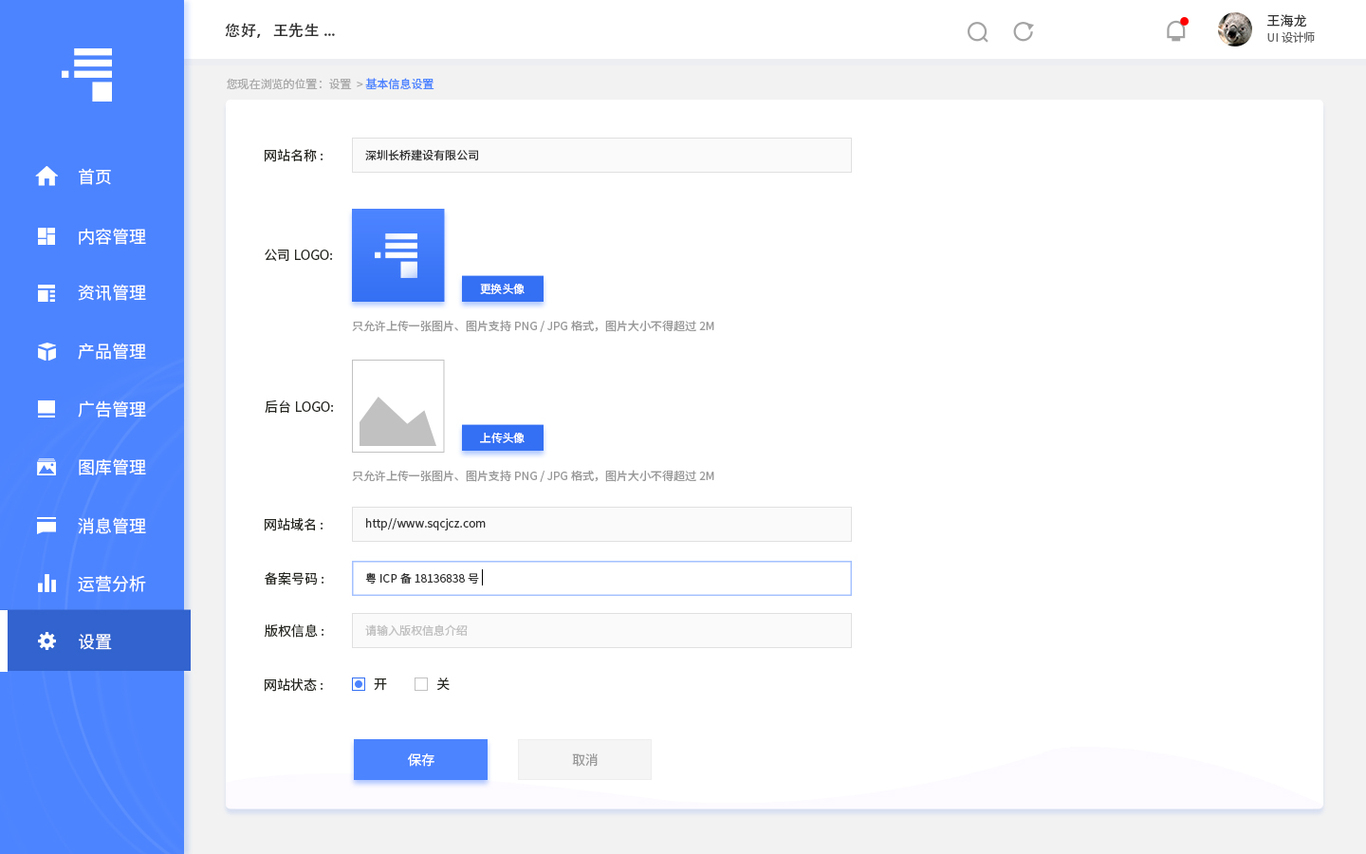Select the 开 website status option
This screenshot has height=854, width=1366.
[x=359, y=684]
